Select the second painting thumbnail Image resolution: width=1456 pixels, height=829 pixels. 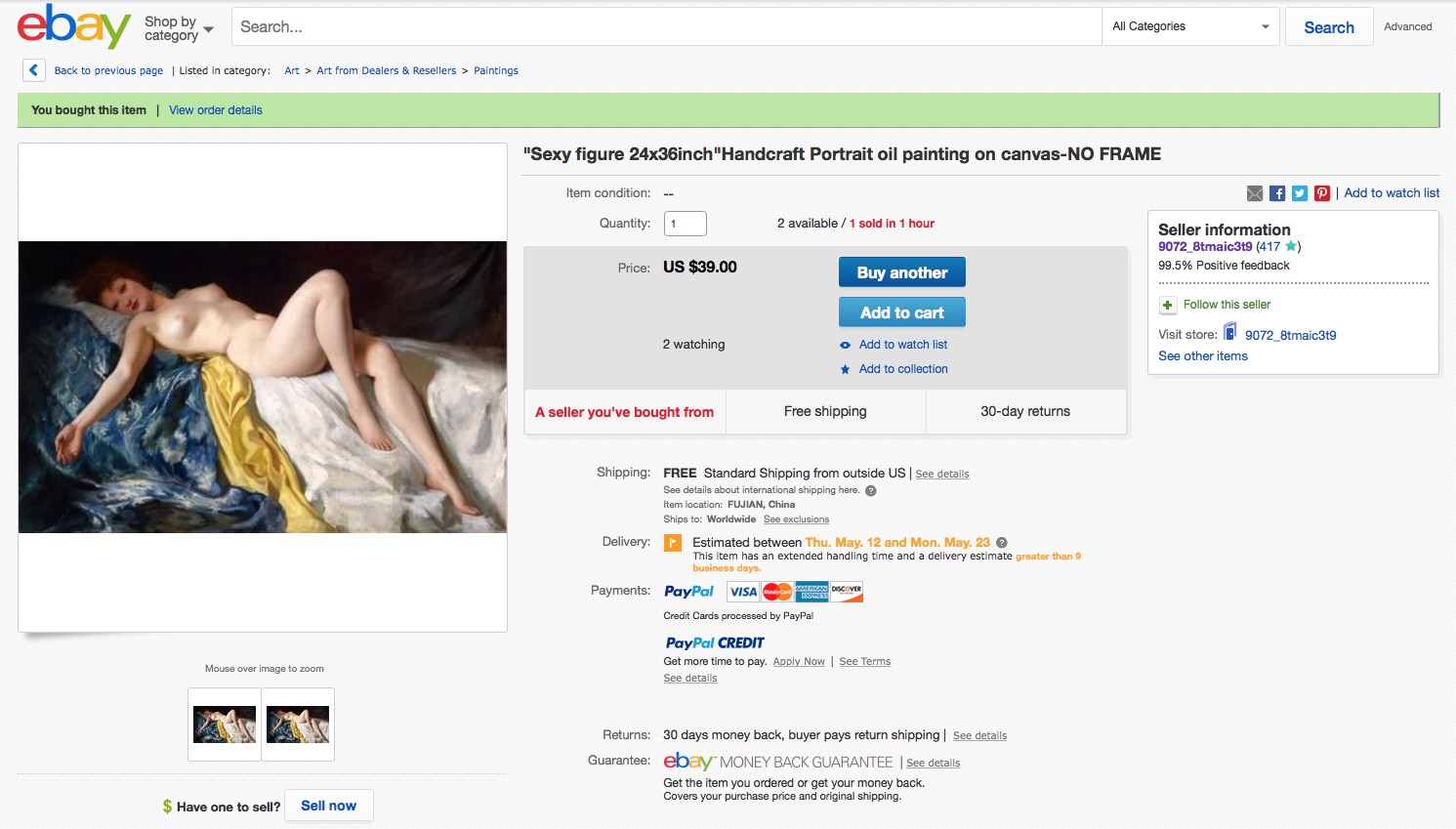point(298,725)
